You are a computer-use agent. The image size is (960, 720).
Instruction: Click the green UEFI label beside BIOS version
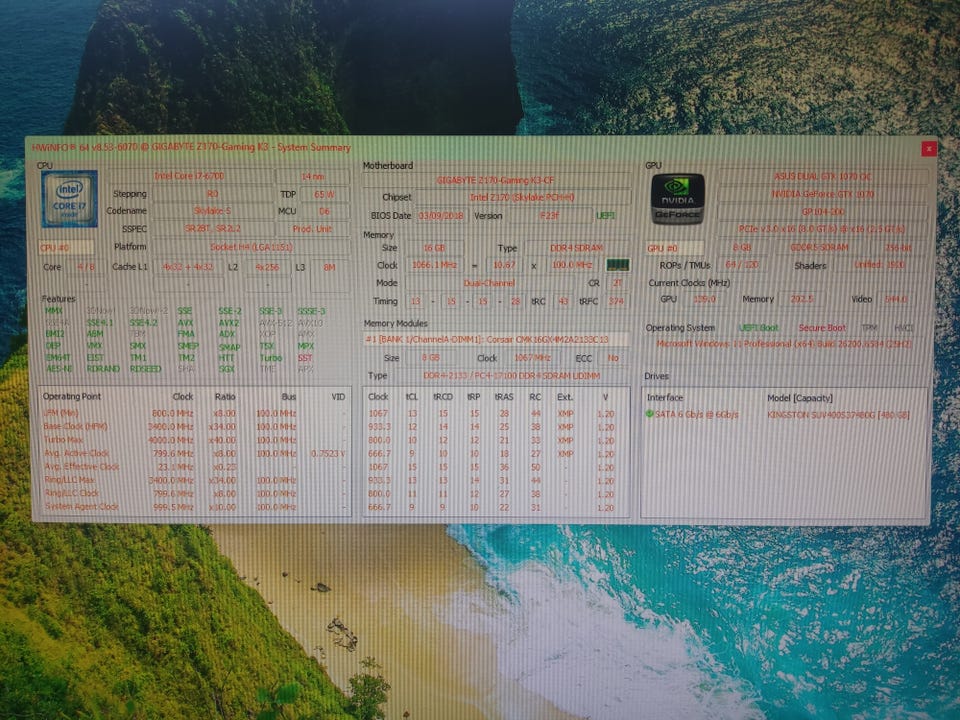(x=605, y=216)
